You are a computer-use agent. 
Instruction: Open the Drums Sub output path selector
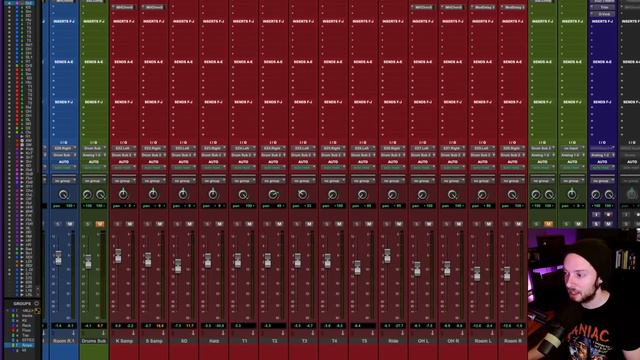(94, 155)
